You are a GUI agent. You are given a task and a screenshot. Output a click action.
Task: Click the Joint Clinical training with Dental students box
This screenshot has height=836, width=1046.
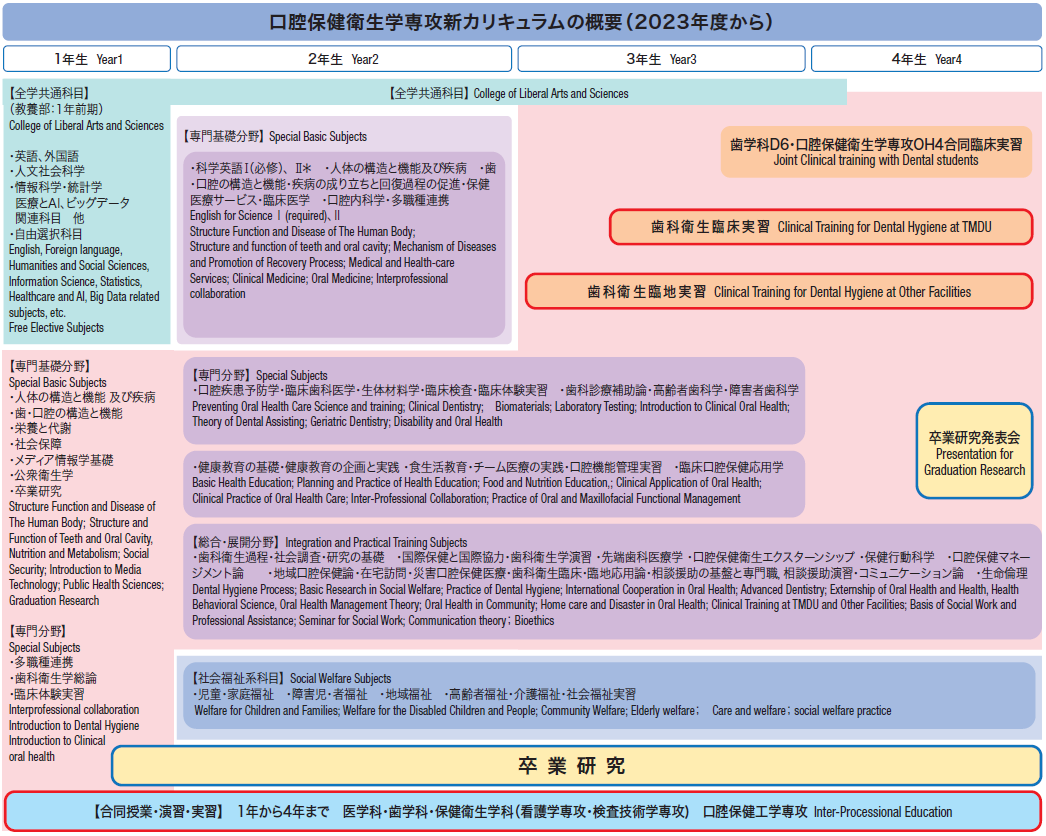pos(876,152)
